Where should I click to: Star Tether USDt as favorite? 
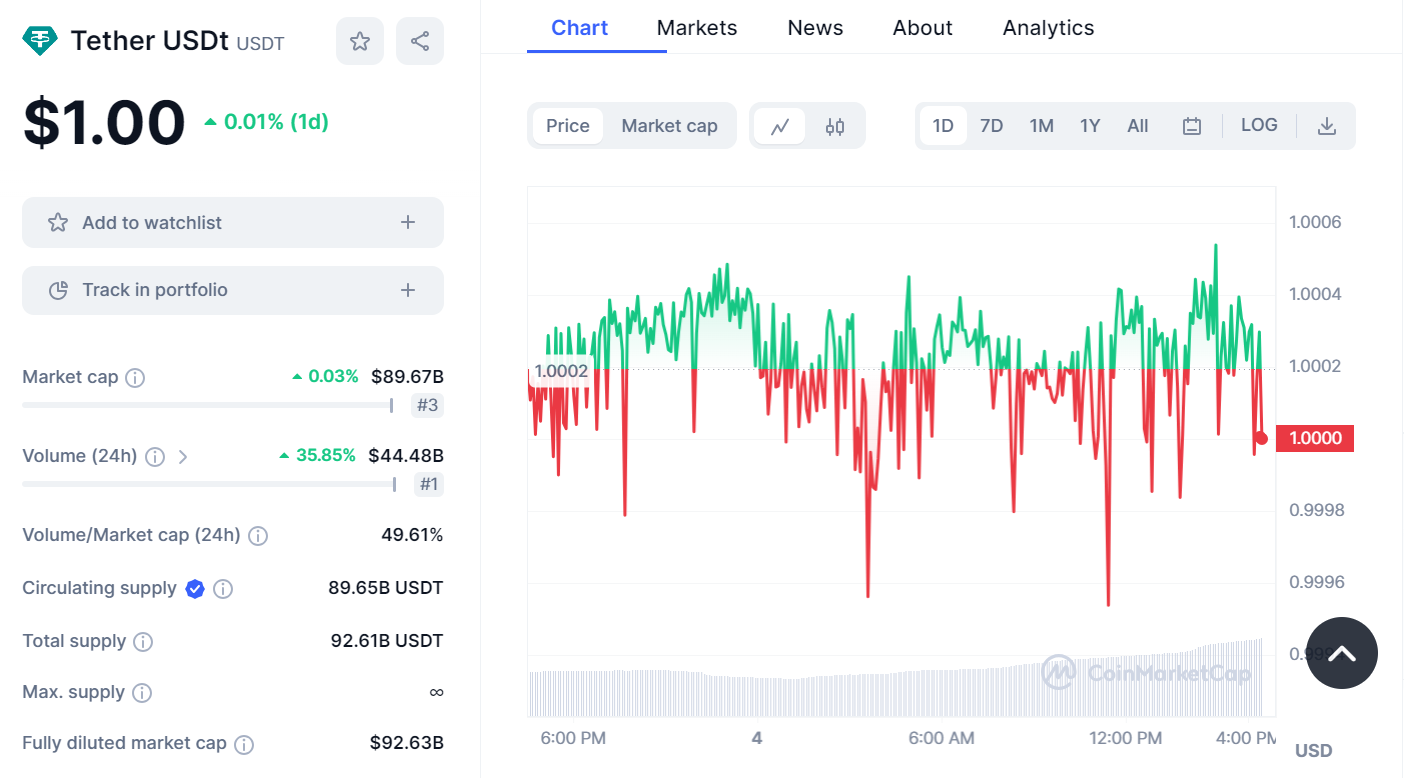click(x=360, y=41)
